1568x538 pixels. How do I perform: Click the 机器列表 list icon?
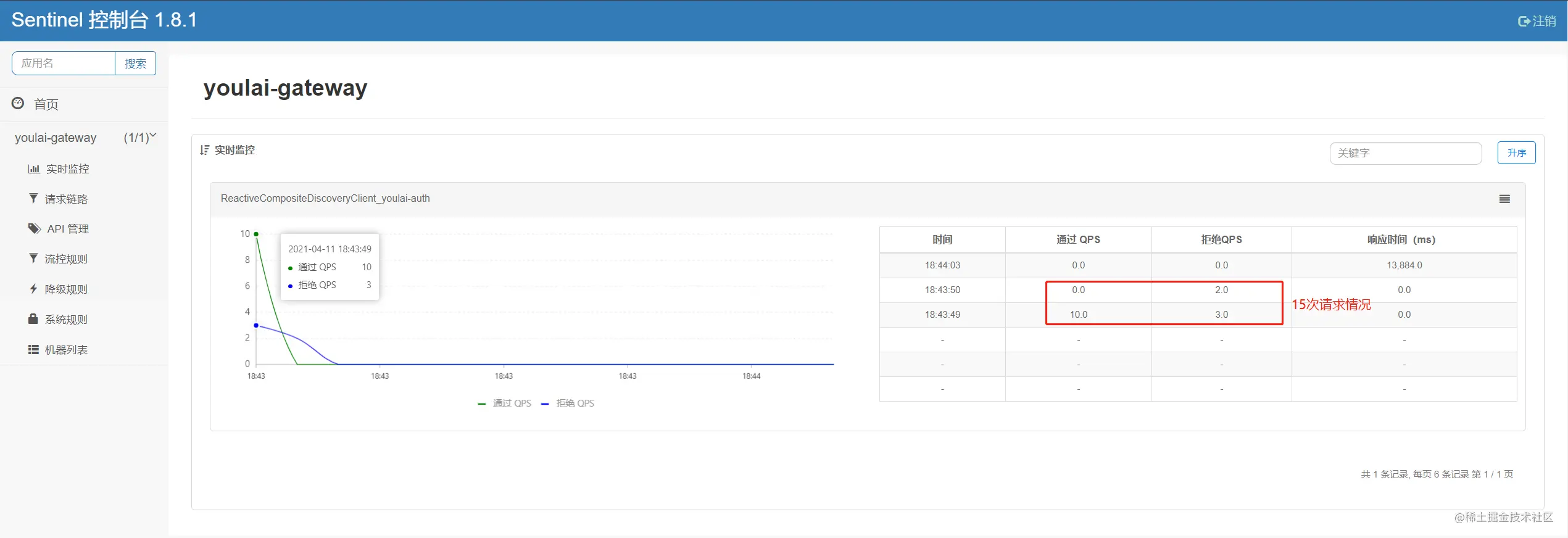tap(33, 349)
